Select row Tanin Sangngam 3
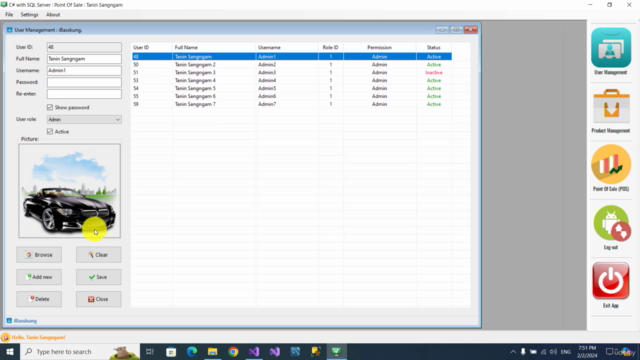640x360 pixels. point(291,73)
